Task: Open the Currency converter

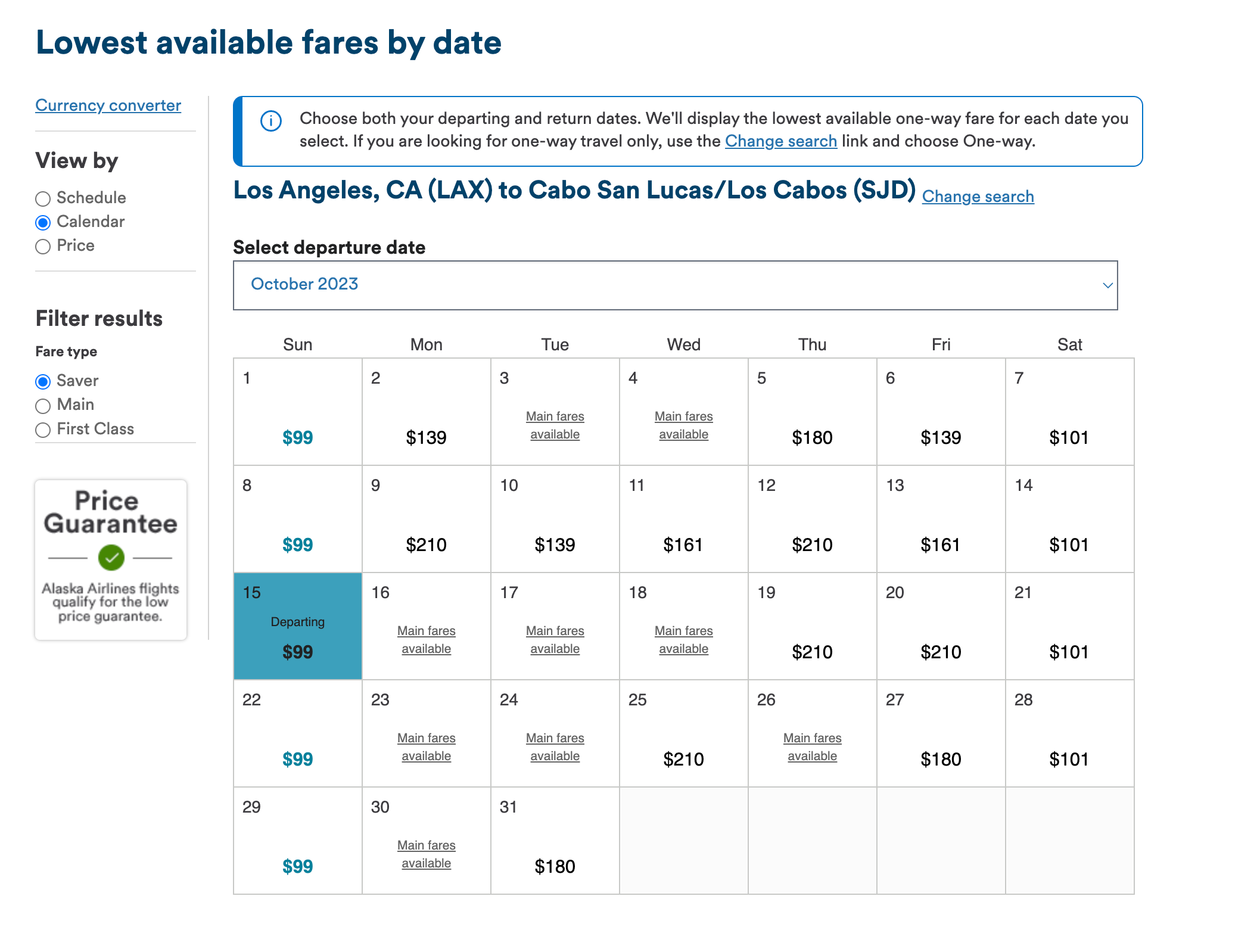Action: click(x=108, y=105)
